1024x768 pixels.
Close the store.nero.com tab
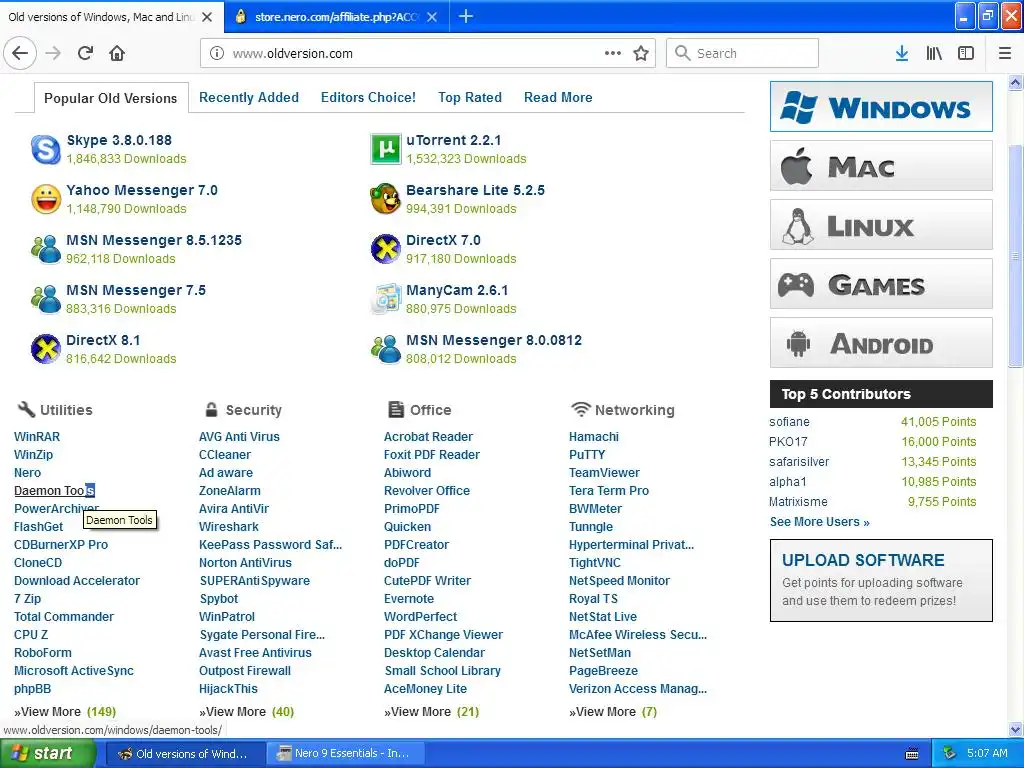pos(432,17)
